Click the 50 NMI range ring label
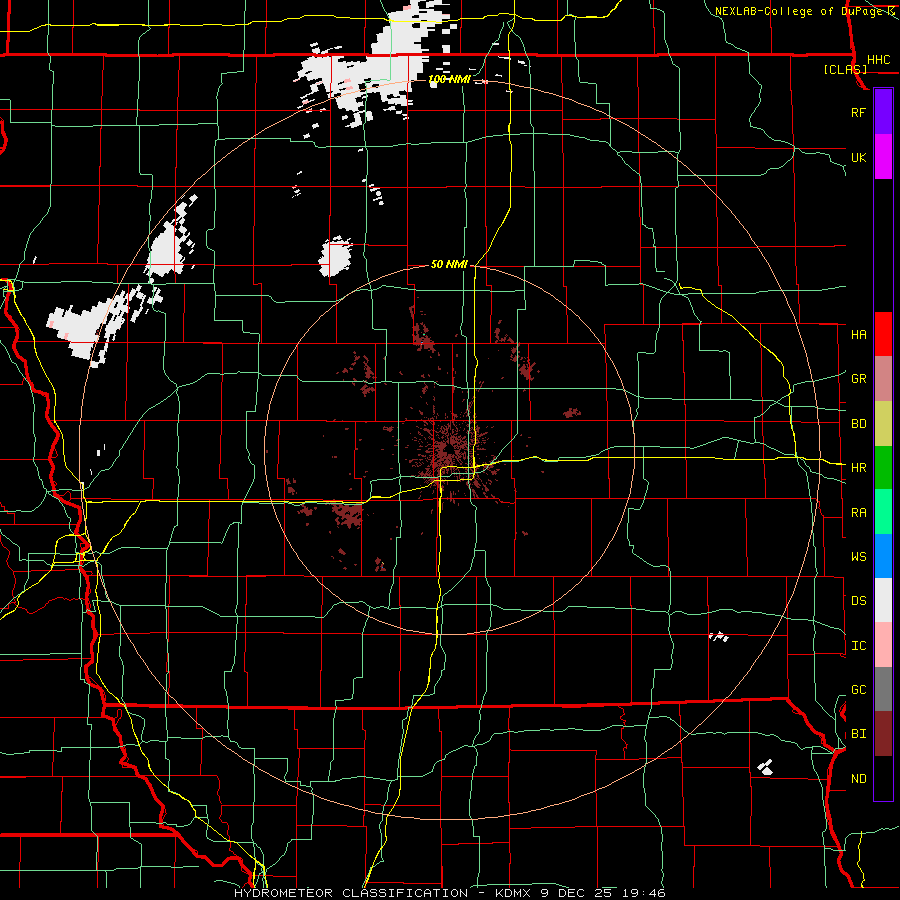900x900 pixels. click(449, 264)
